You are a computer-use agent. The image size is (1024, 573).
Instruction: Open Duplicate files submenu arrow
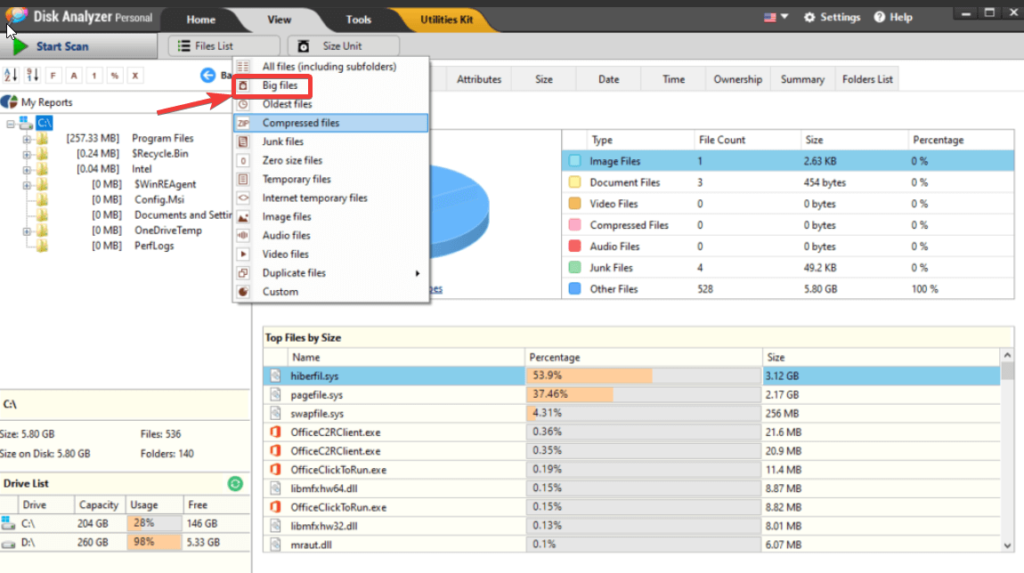(417, 273)
